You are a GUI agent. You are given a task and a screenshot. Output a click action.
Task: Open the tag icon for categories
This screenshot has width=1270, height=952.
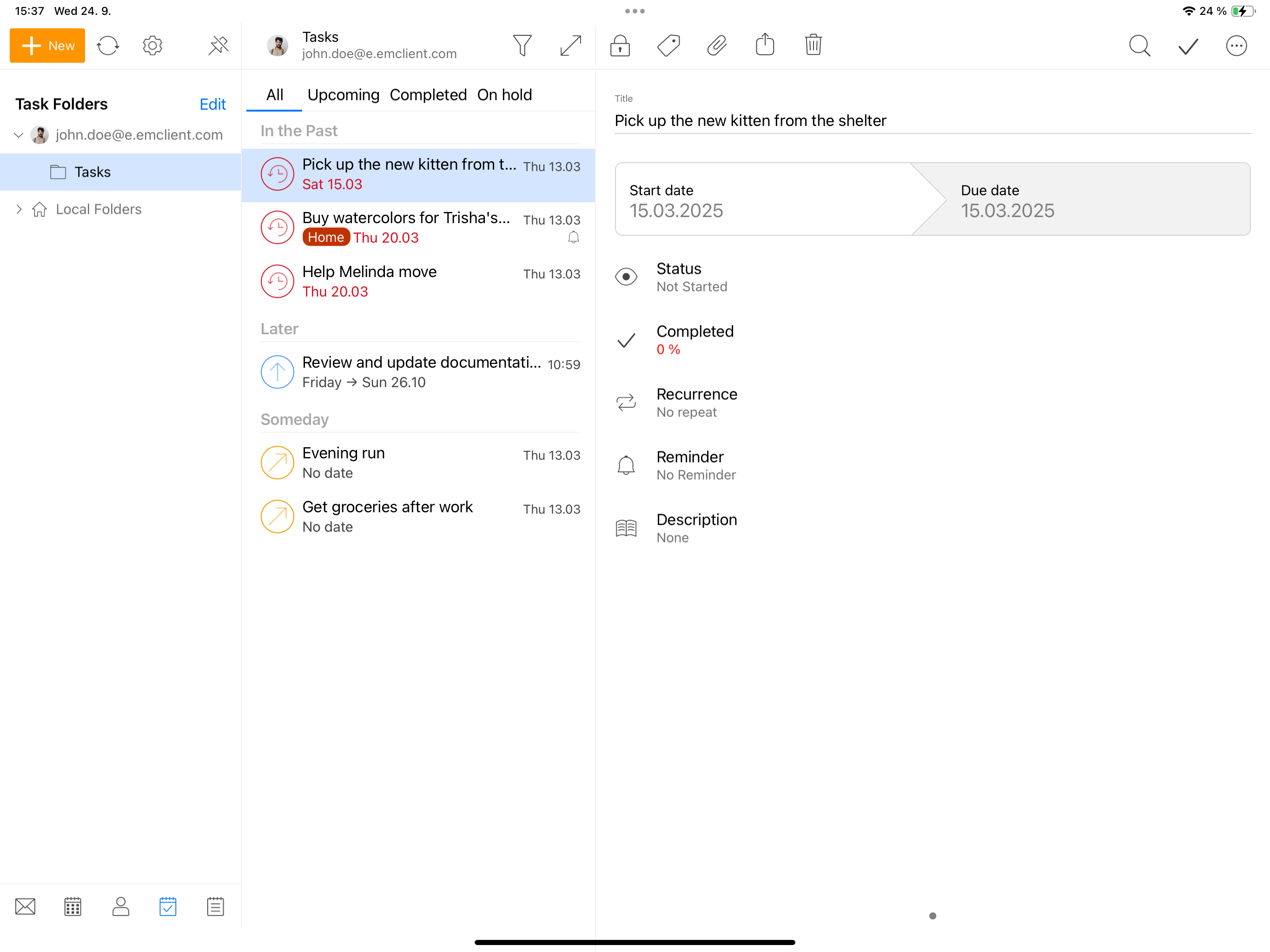tap(668, 46)
